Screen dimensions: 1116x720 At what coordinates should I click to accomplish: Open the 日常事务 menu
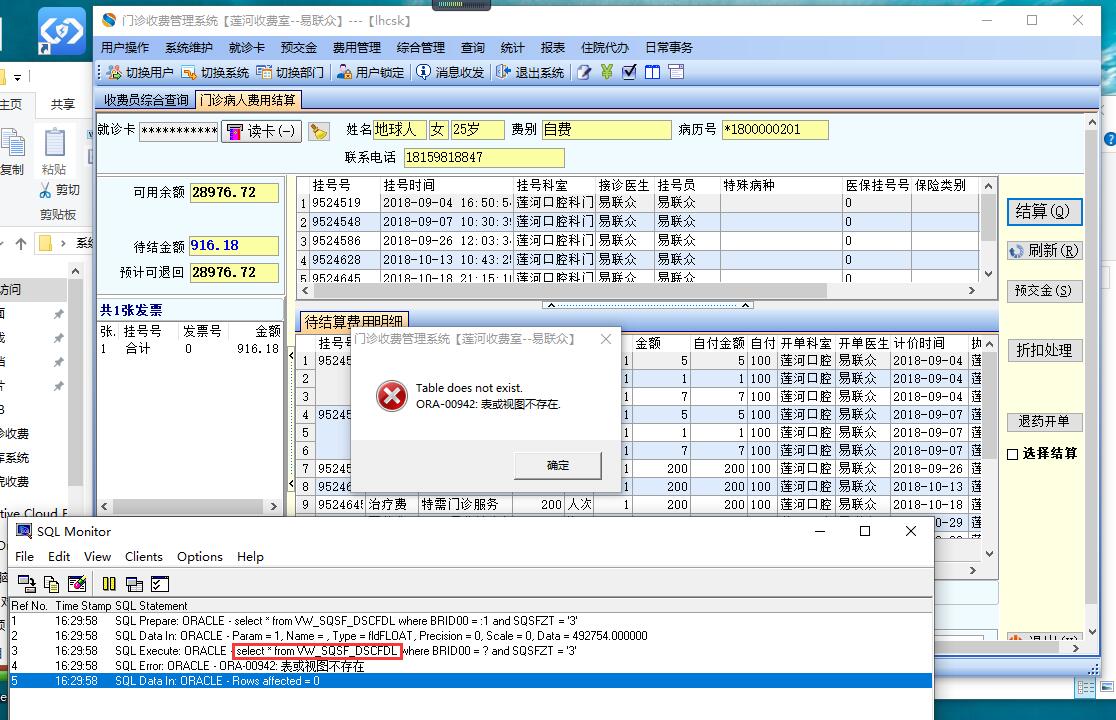coord(668,48)
